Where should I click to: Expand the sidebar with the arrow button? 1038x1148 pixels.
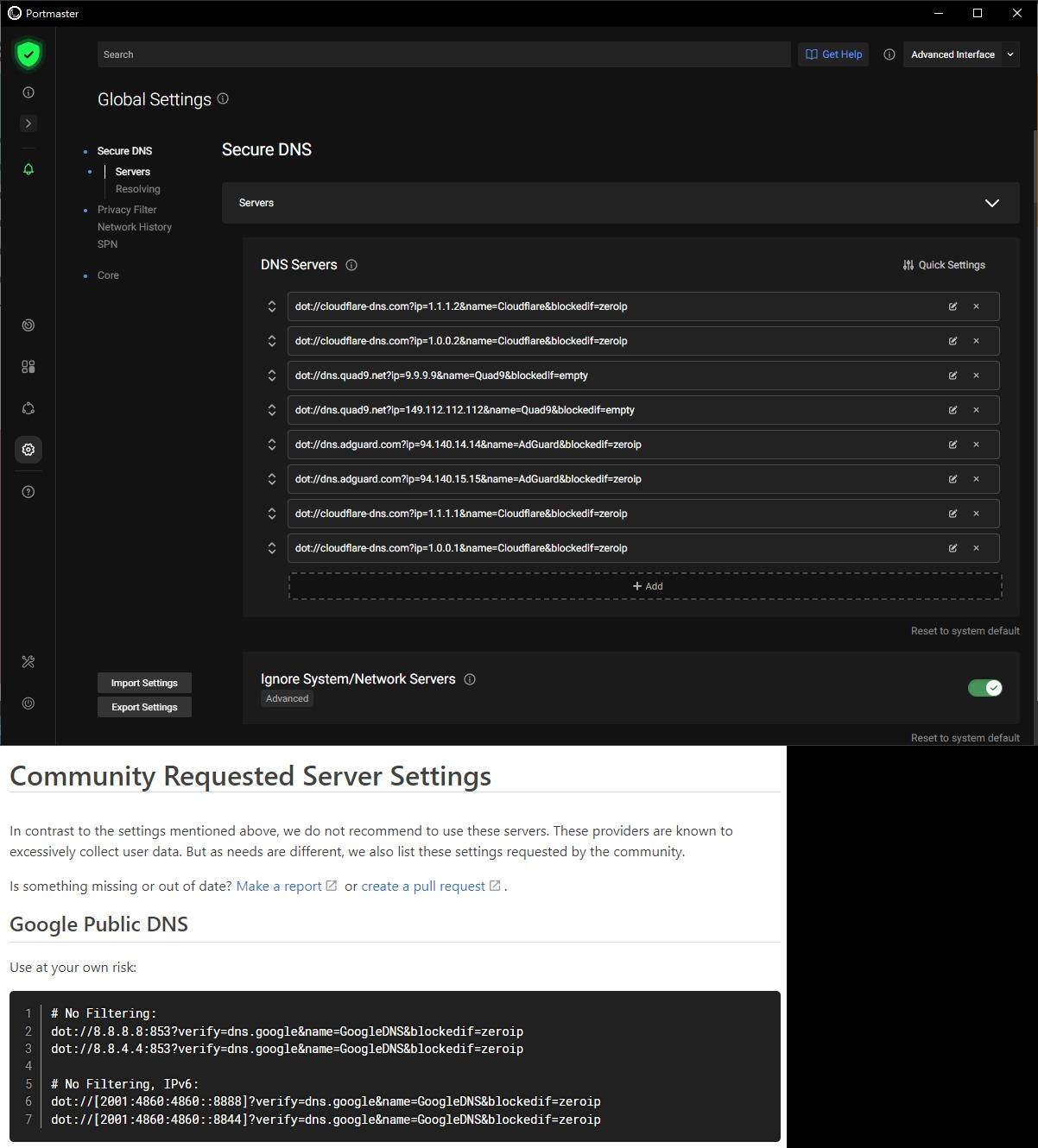[28, 123]
